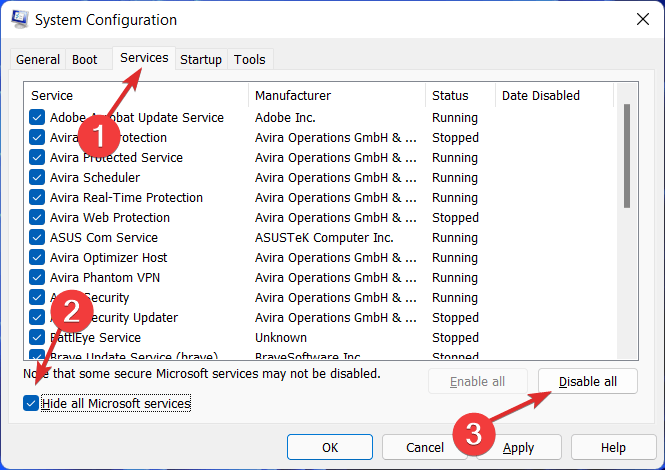Image resolution: width=665 pixels, height=470 pixels.
Task: Open the Boot tab
Action: click(x=85, y=60)
